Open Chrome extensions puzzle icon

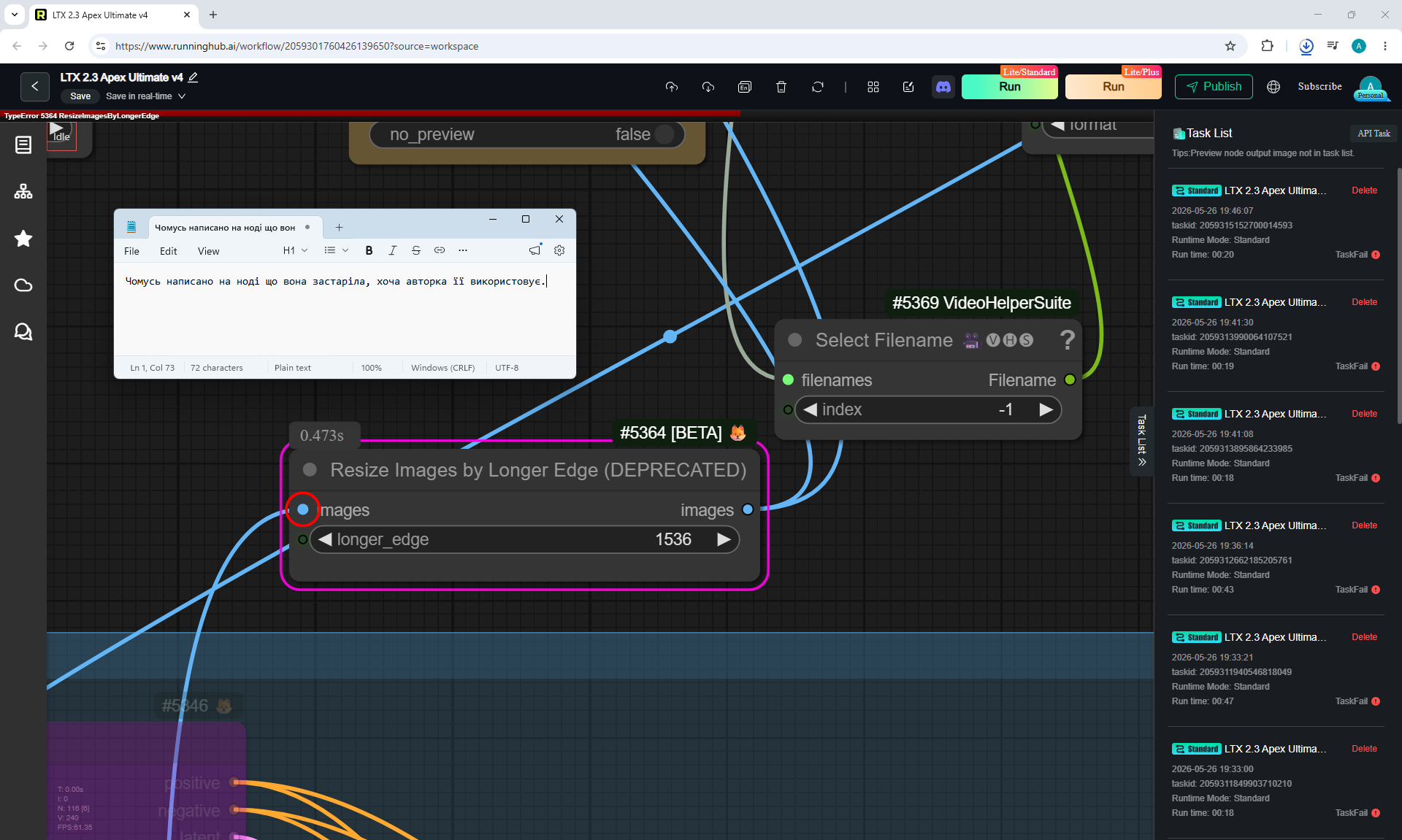point(1267,46)
